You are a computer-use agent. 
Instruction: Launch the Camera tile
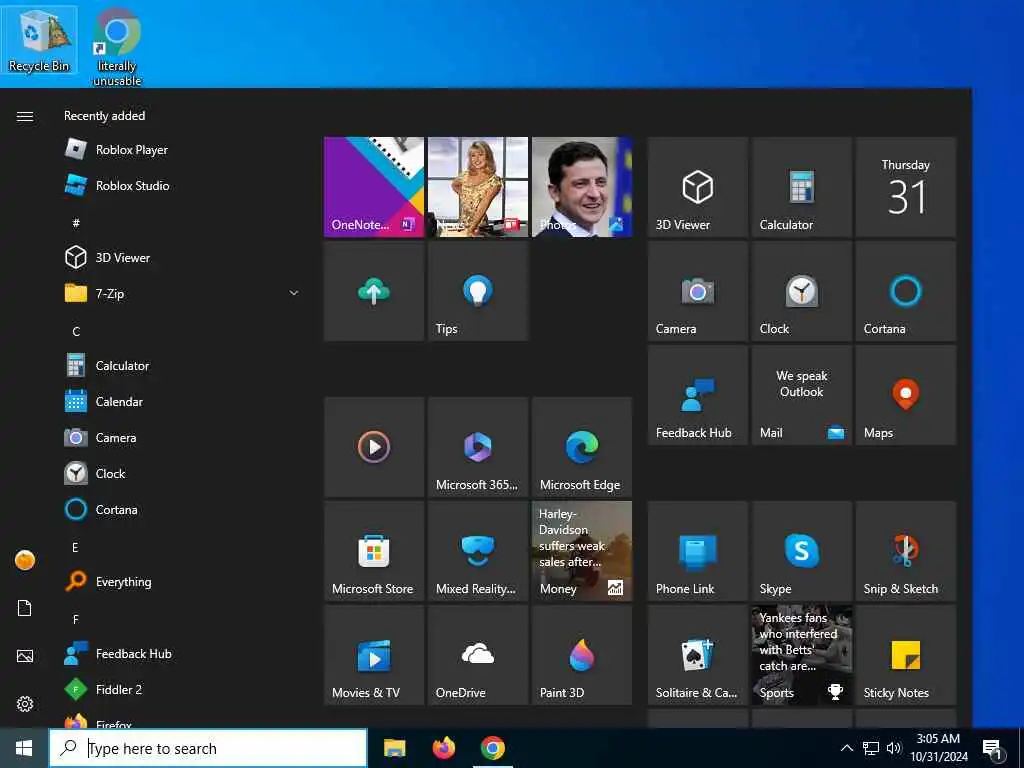point(697,291)
